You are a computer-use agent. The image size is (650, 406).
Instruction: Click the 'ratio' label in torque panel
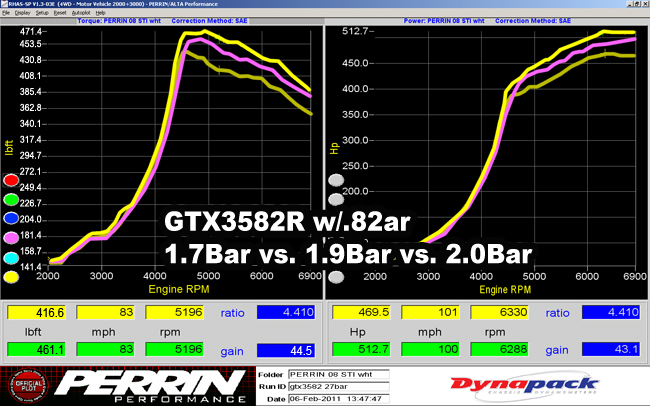tap(232, 313)
